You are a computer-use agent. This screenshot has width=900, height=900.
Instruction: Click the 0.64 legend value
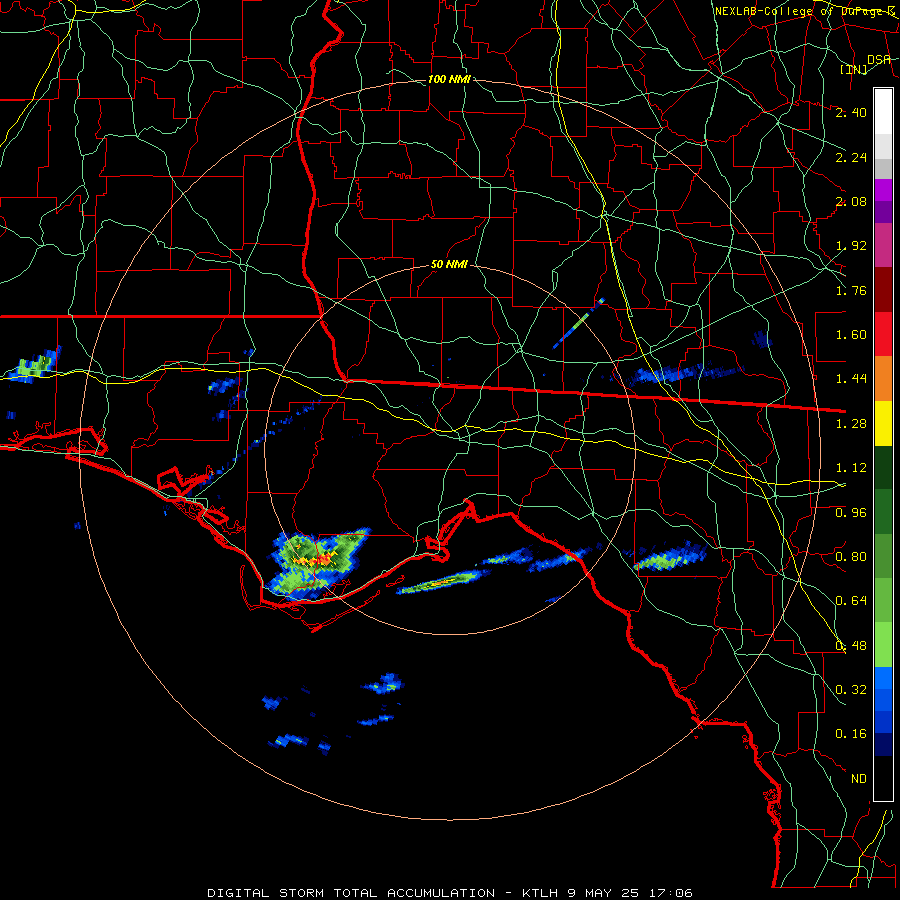click(851, 601)
